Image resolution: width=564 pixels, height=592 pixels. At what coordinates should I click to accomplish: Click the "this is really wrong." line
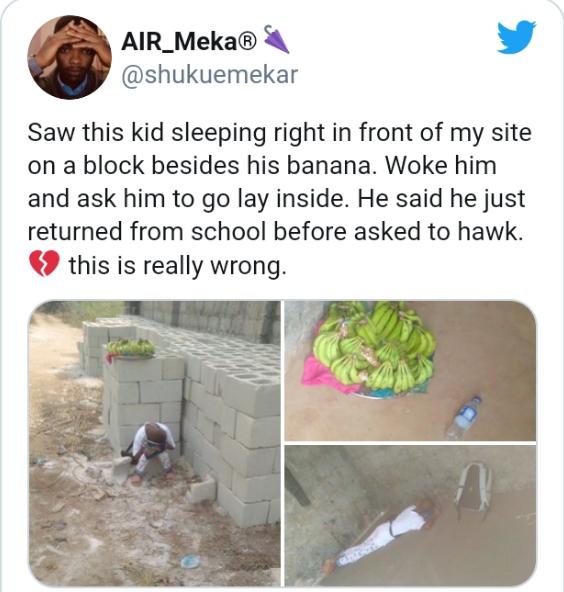(x=176, y=265)
